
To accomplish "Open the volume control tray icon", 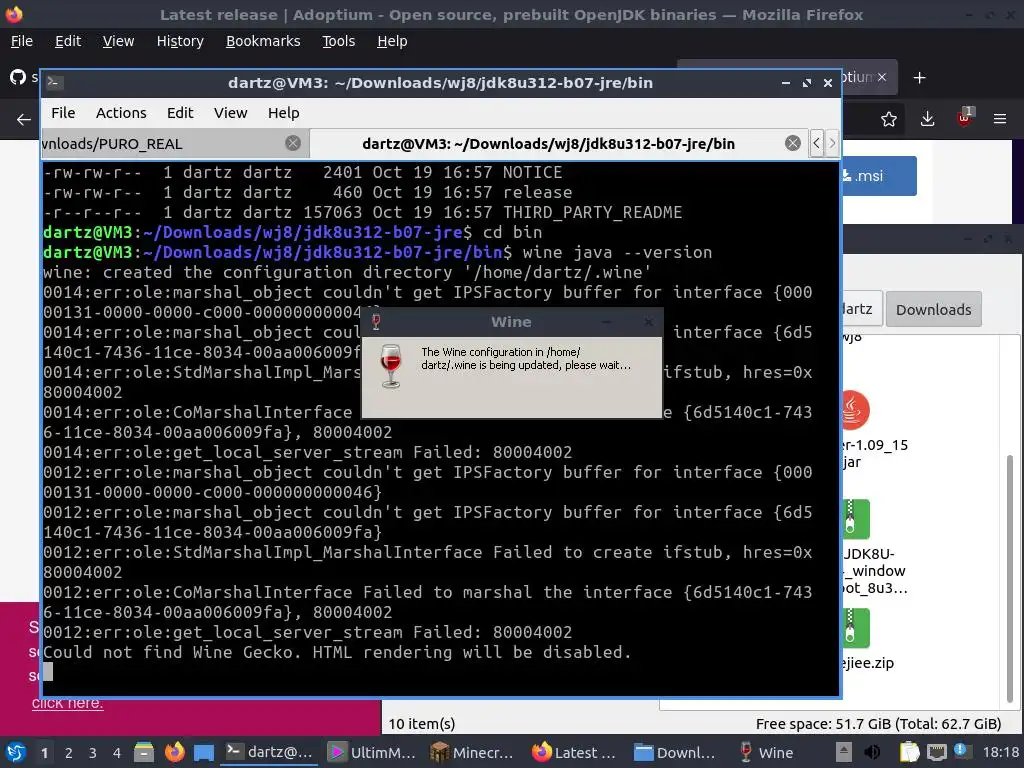I will pyautogui.click(x=872, y=752).
